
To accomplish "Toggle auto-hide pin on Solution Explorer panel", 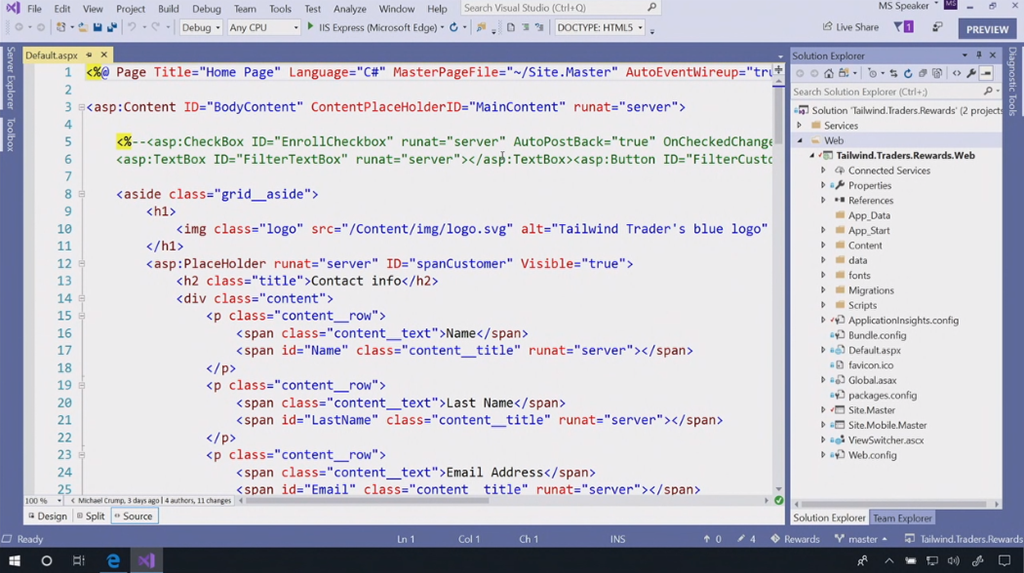I will [x=979, y=55].
